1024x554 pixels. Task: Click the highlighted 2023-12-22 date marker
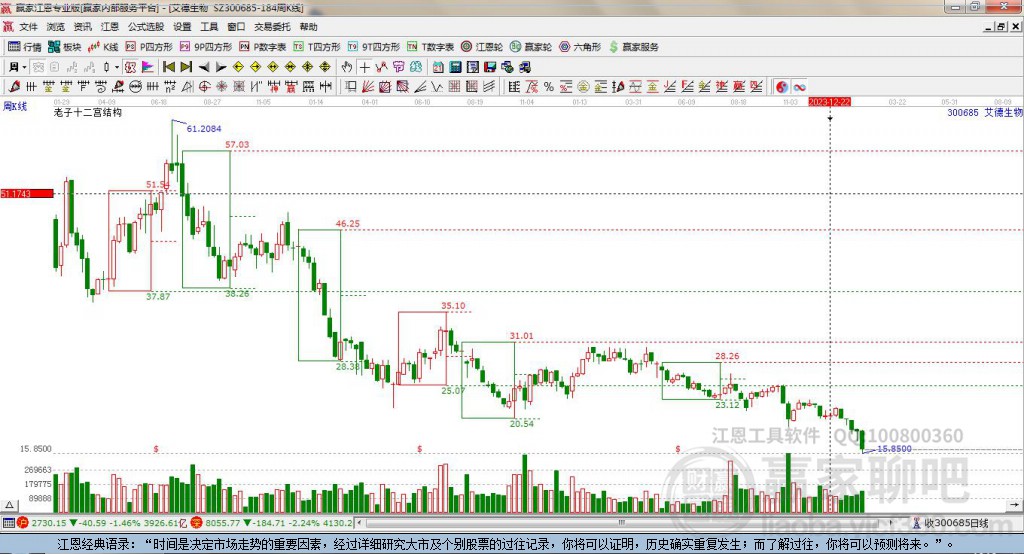coord(829,102)
